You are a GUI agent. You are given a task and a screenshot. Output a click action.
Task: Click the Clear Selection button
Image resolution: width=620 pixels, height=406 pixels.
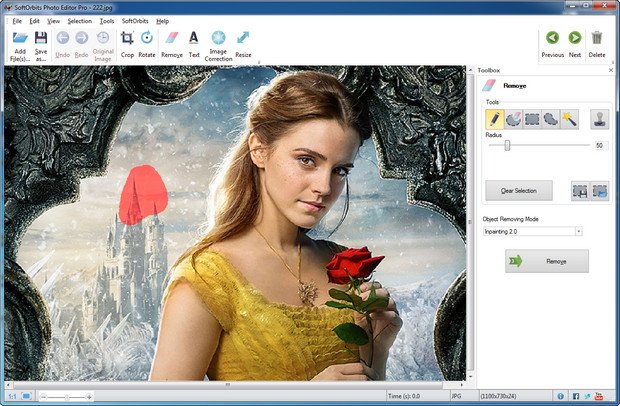(x=519, y=191)
